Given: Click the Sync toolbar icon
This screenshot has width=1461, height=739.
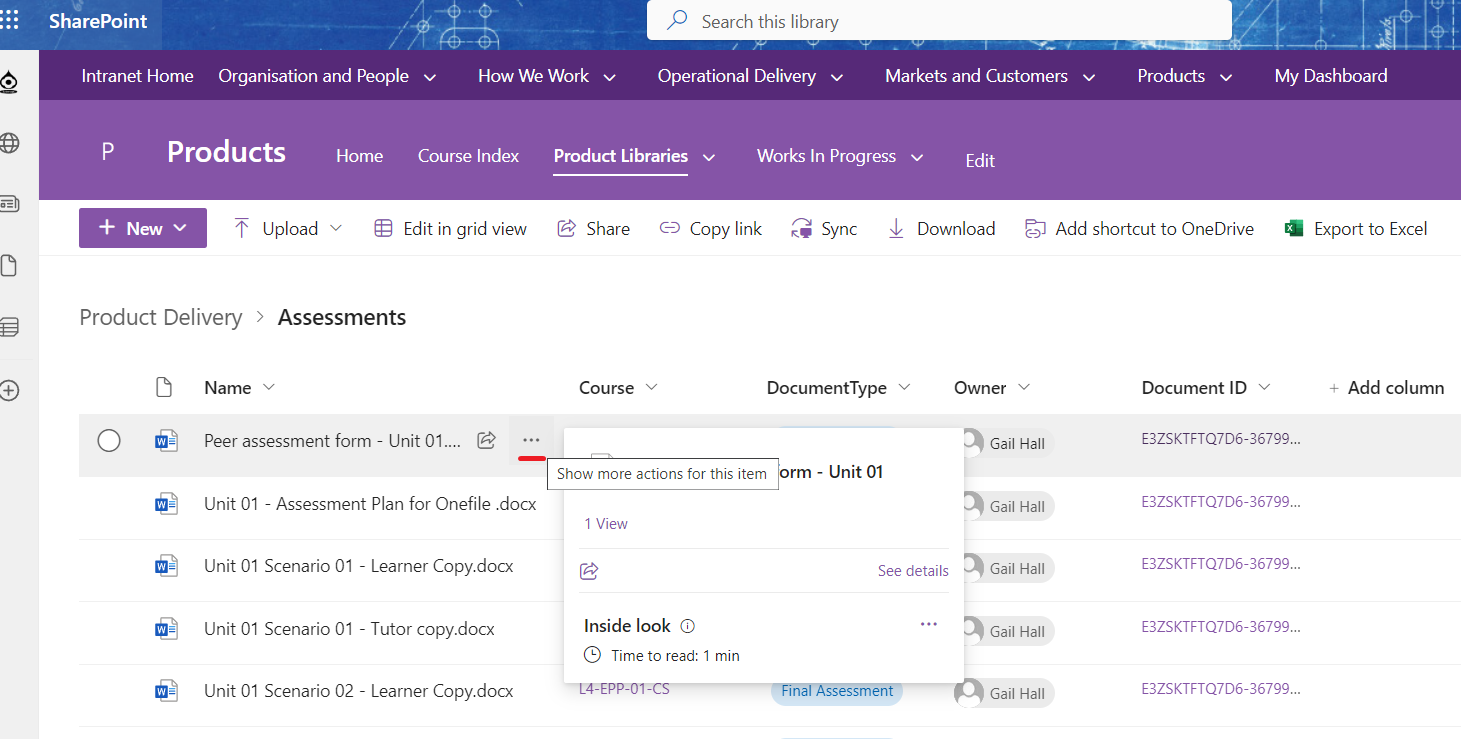Looking at the screenshot, I should pyautogui.click(x=801, y=229).
